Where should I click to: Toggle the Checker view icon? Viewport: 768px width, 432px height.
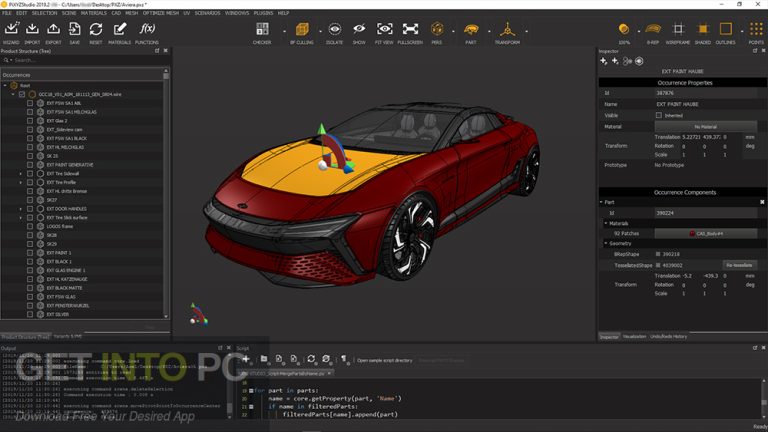262,30
